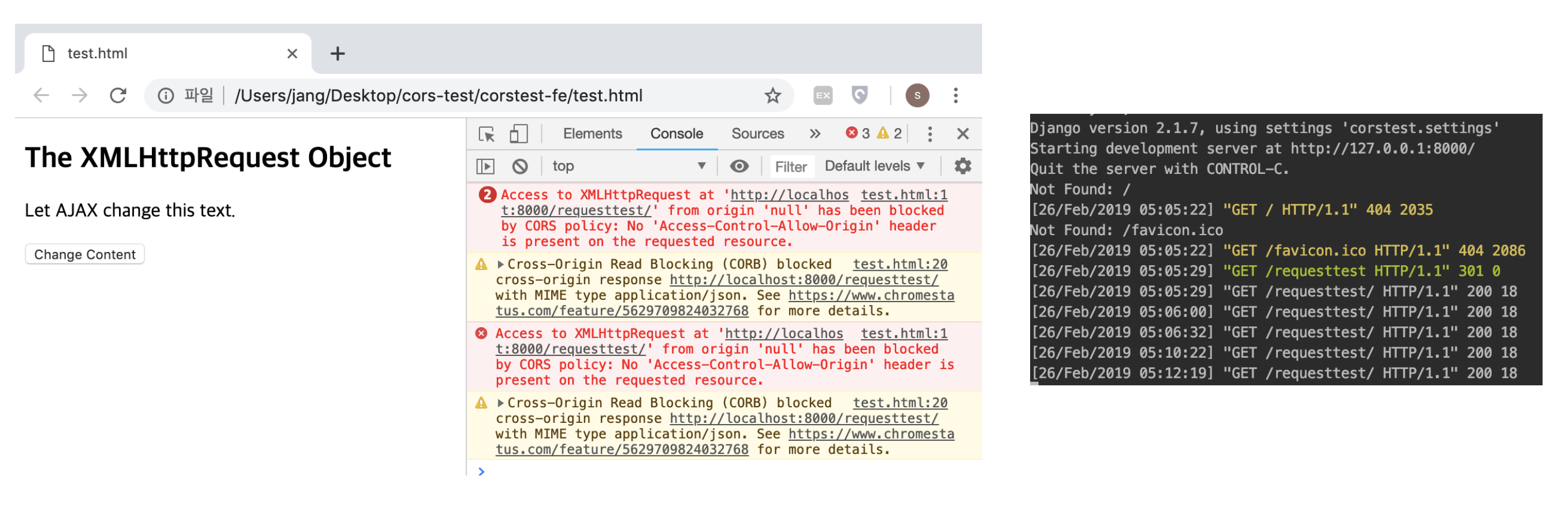Image resolution: width=1568 pixels, height=513 pixels.
Task: Close the DevTools panel
Action: (x=963, y=134)
